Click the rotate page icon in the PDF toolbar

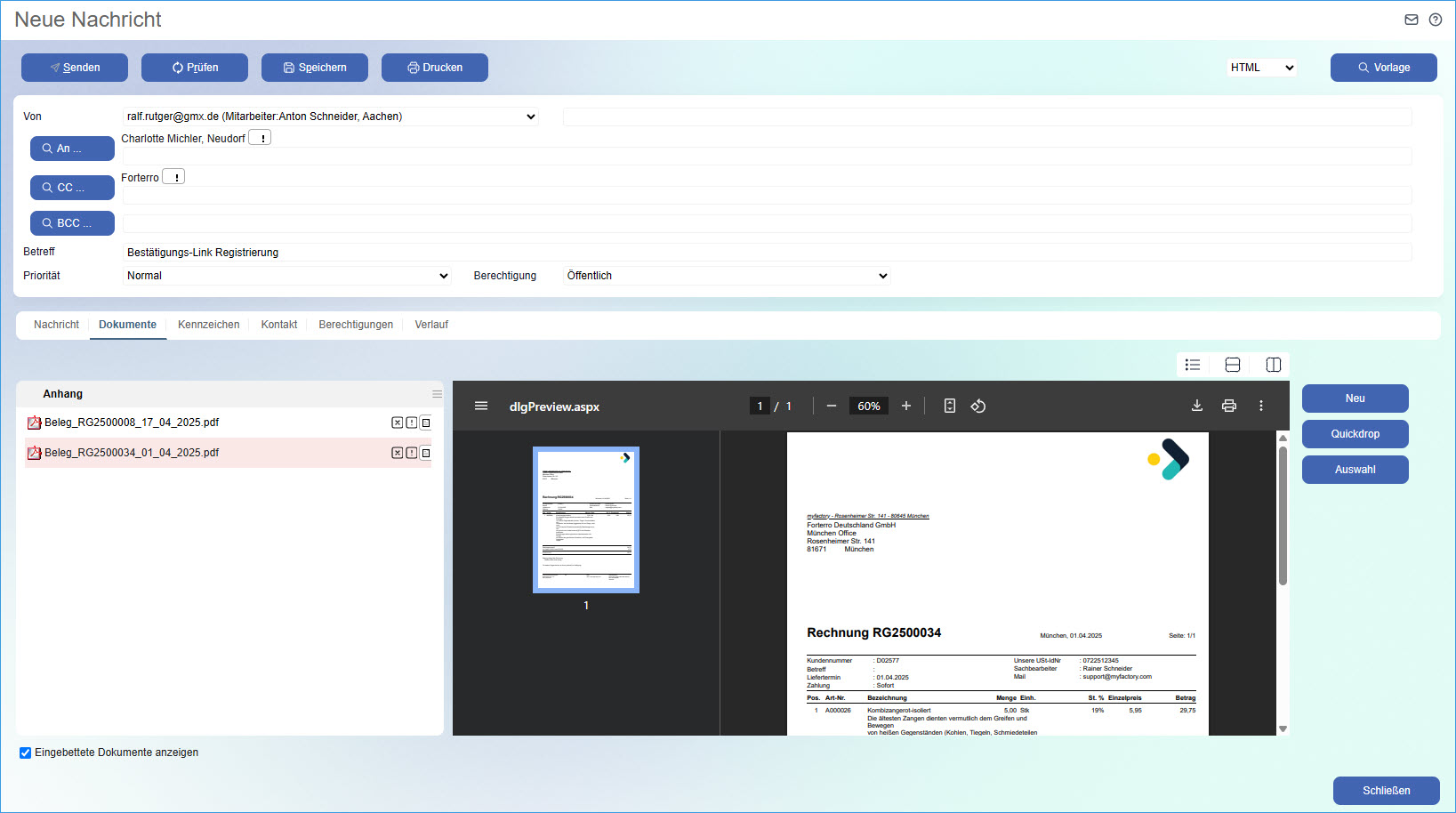point(977,405)
